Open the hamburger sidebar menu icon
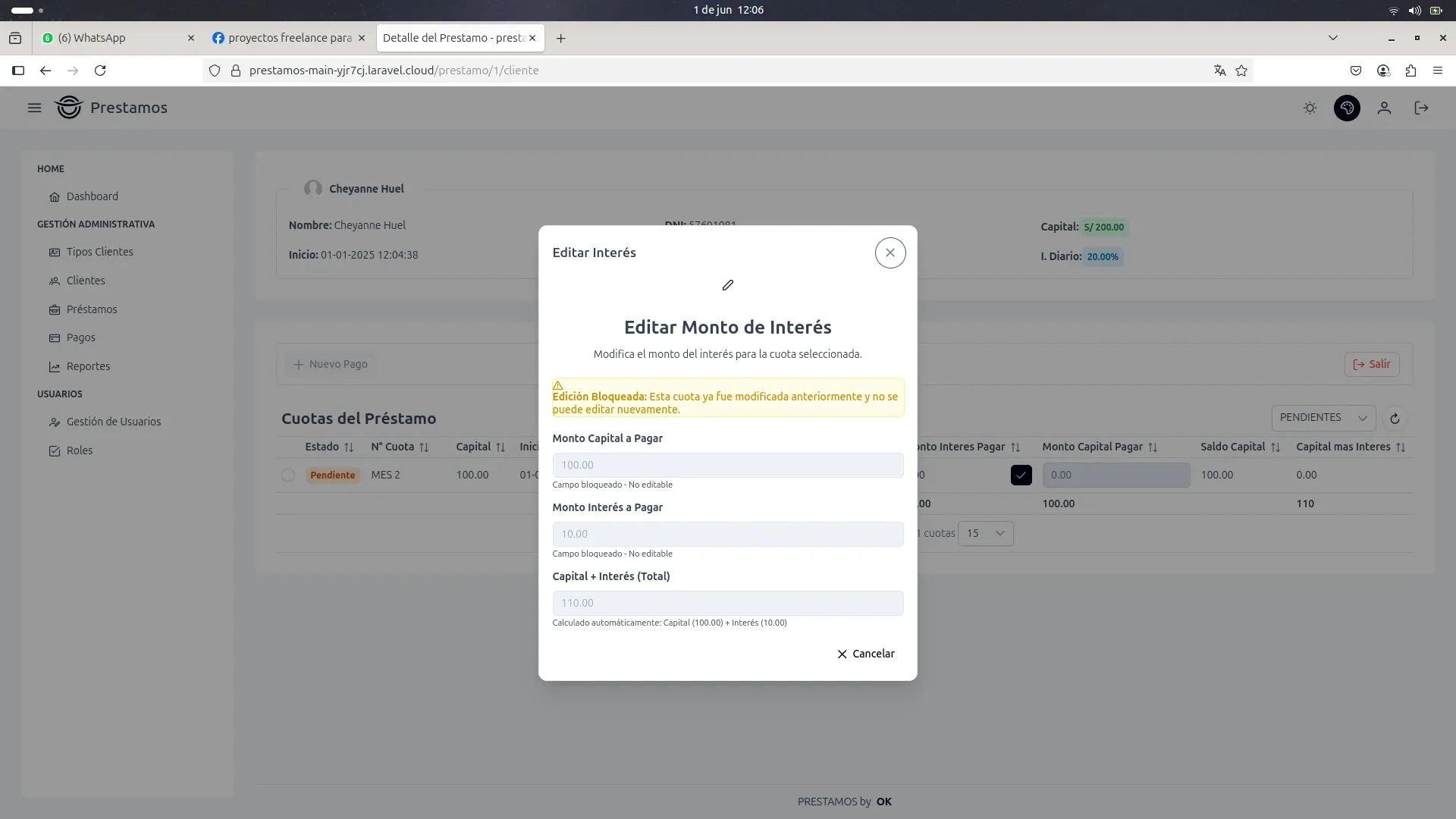 [34, 108]
